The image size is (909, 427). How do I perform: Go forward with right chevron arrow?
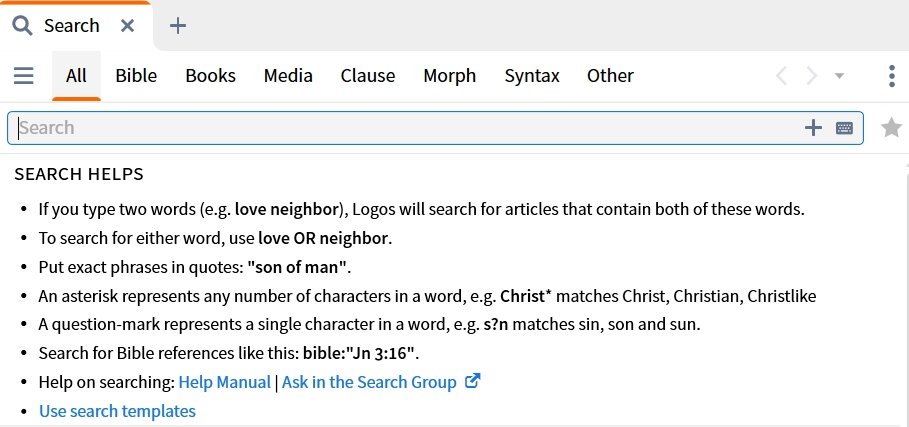tap(812, 76)
